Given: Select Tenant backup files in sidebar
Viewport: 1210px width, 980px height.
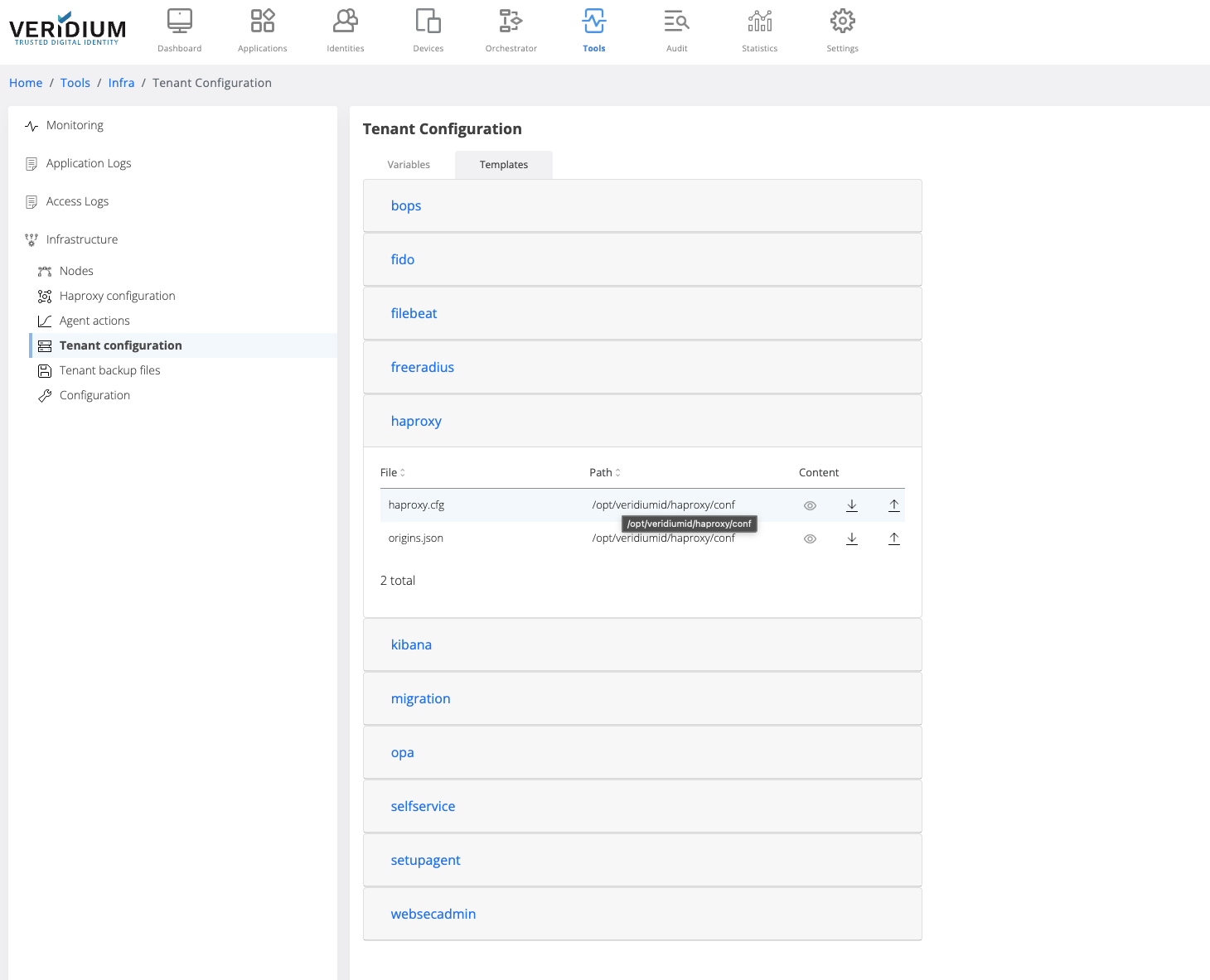Looking at the screenshot, I should tap(109, 370).
